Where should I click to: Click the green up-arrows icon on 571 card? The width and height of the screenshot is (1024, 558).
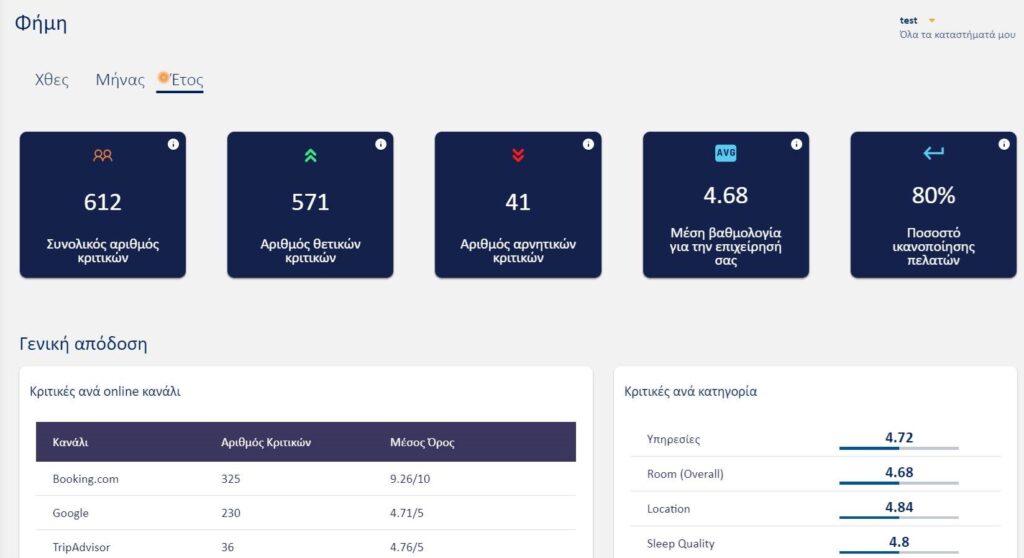pos(310,156)
